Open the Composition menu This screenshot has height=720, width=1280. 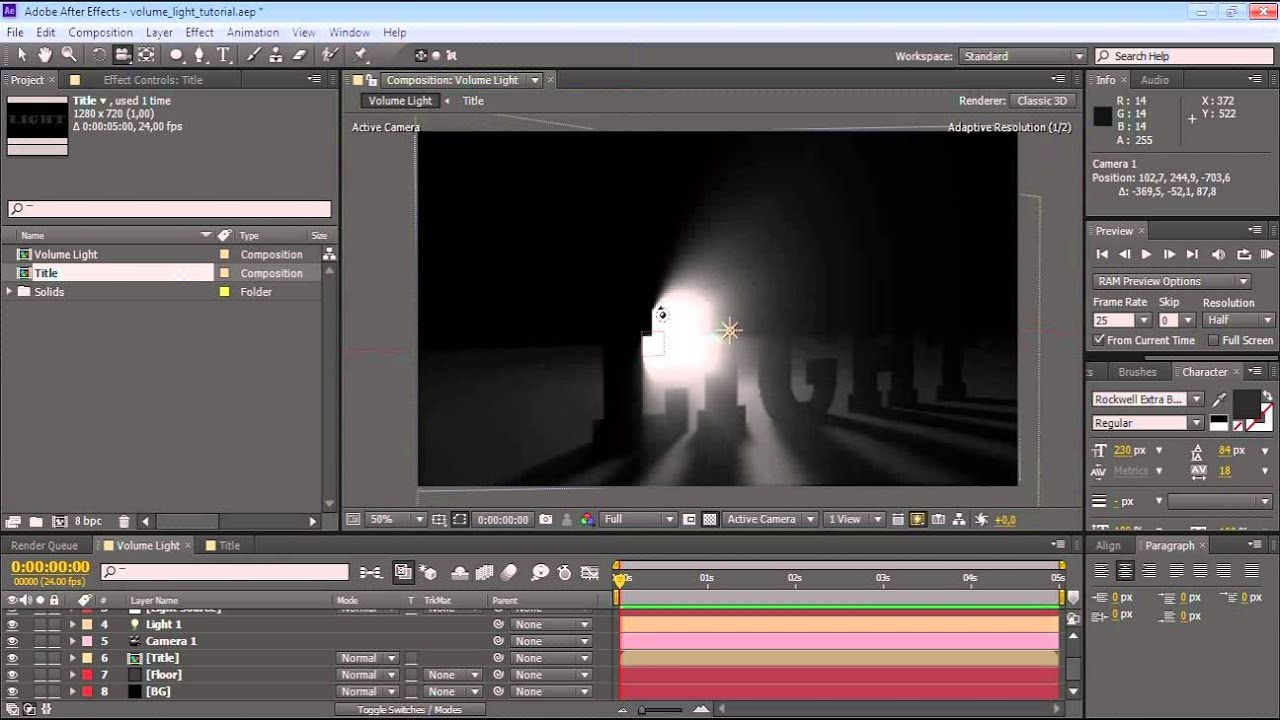[x=100, y=33]
